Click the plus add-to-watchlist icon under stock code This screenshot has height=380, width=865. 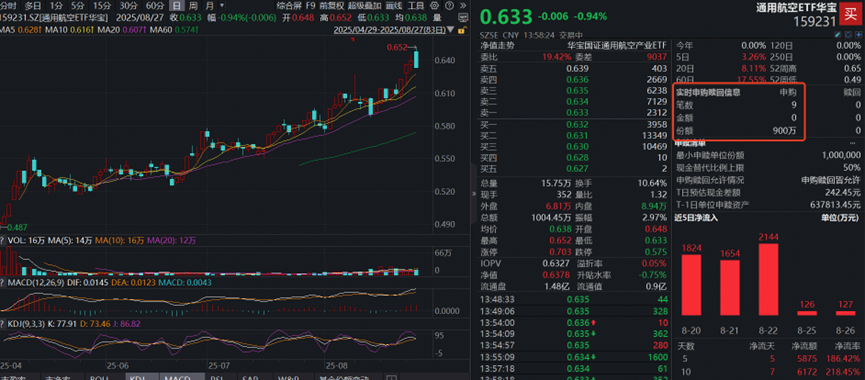(858, 35)
